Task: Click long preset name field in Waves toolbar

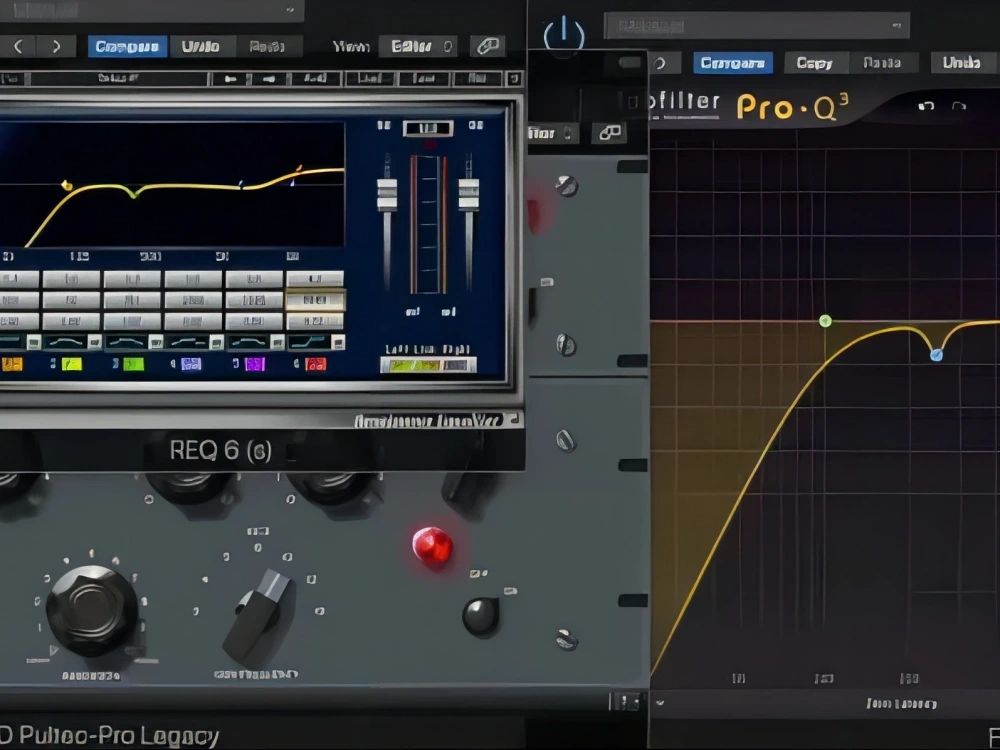Action: (119, 78)
